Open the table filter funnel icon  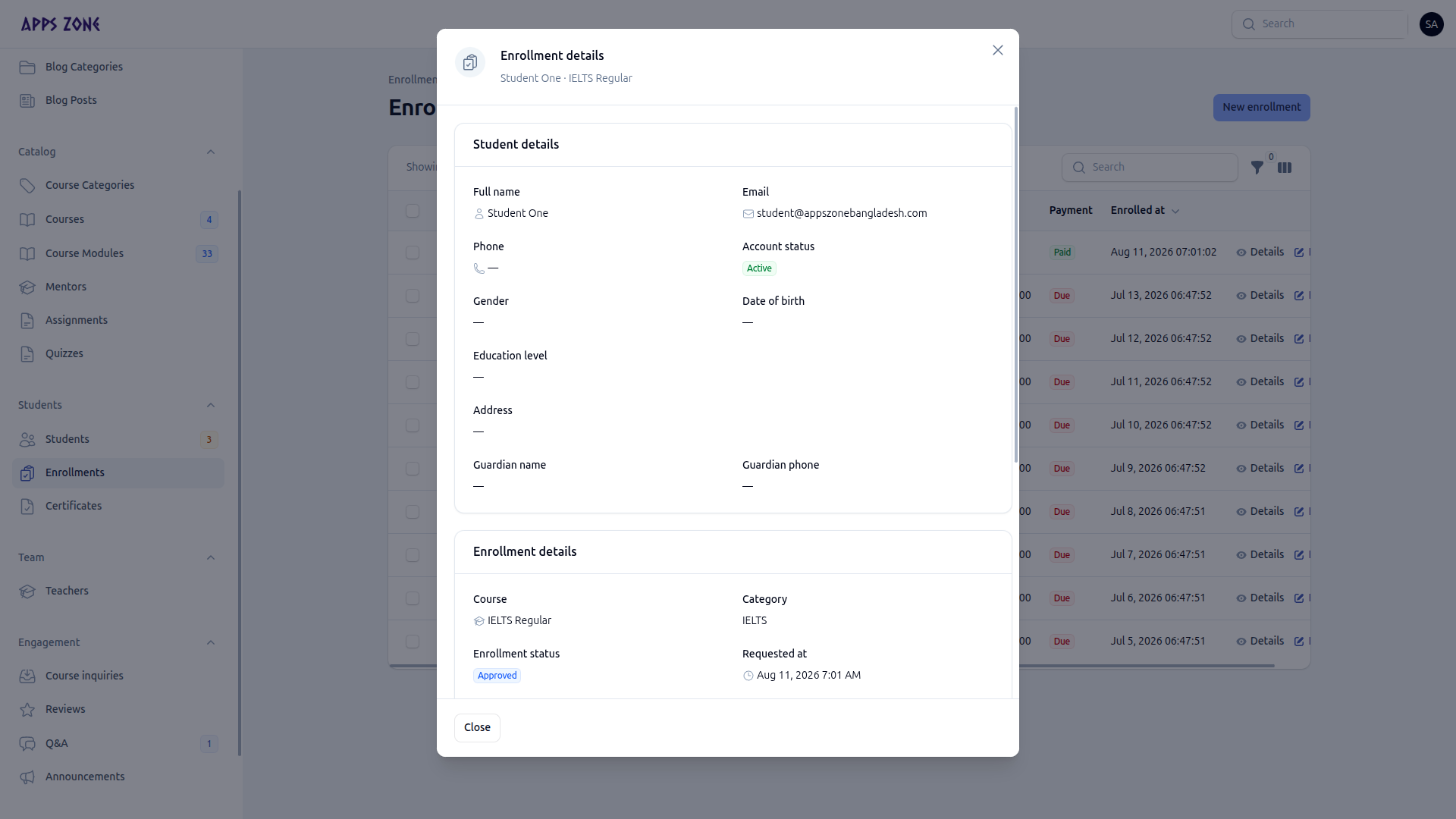[1257, 168]
